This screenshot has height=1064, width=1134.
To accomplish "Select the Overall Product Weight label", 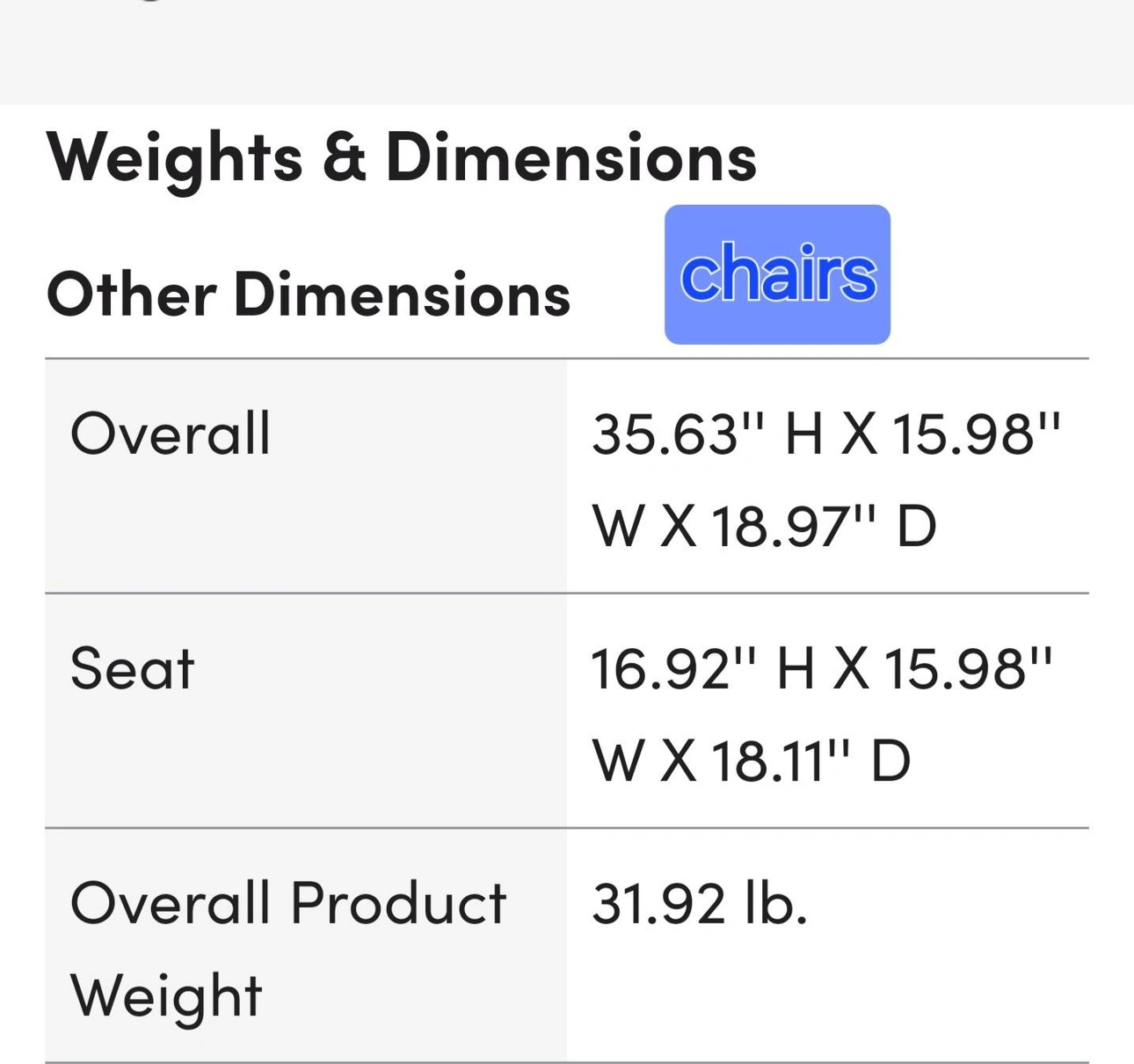I will [x=288, y=949].
